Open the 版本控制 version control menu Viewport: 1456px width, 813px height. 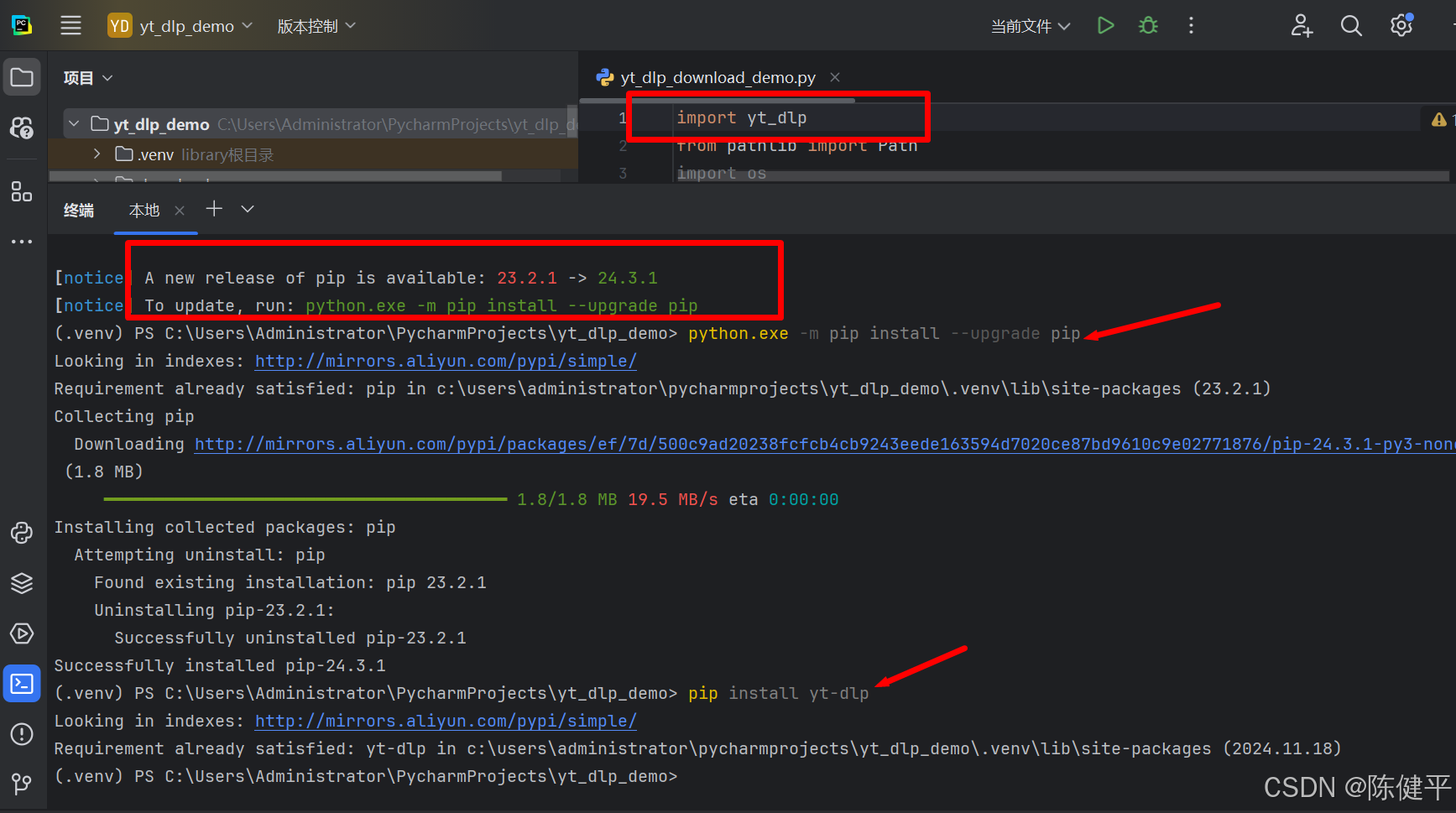316,26
